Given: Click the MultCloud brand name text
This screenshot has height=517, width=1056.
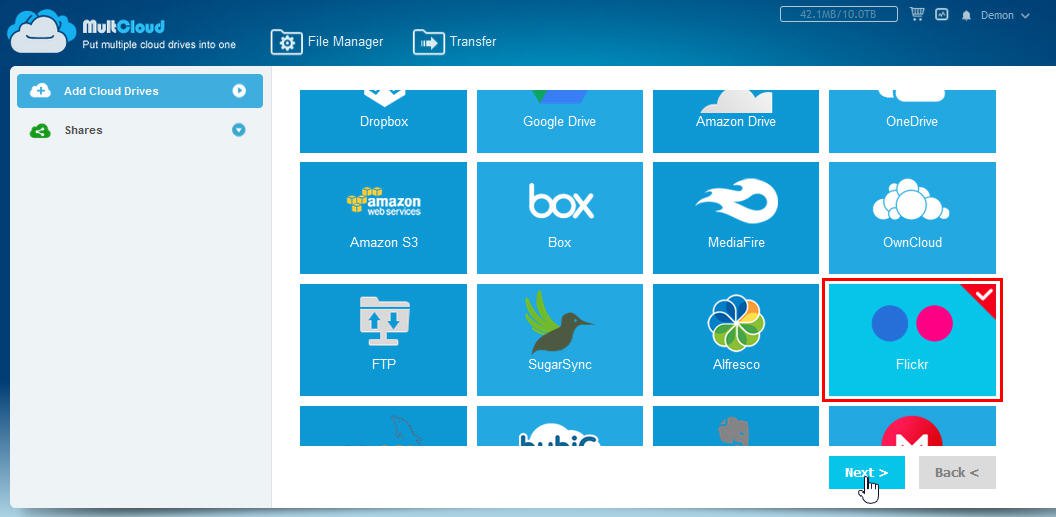Looking at the screenshot, I should 123,27.
